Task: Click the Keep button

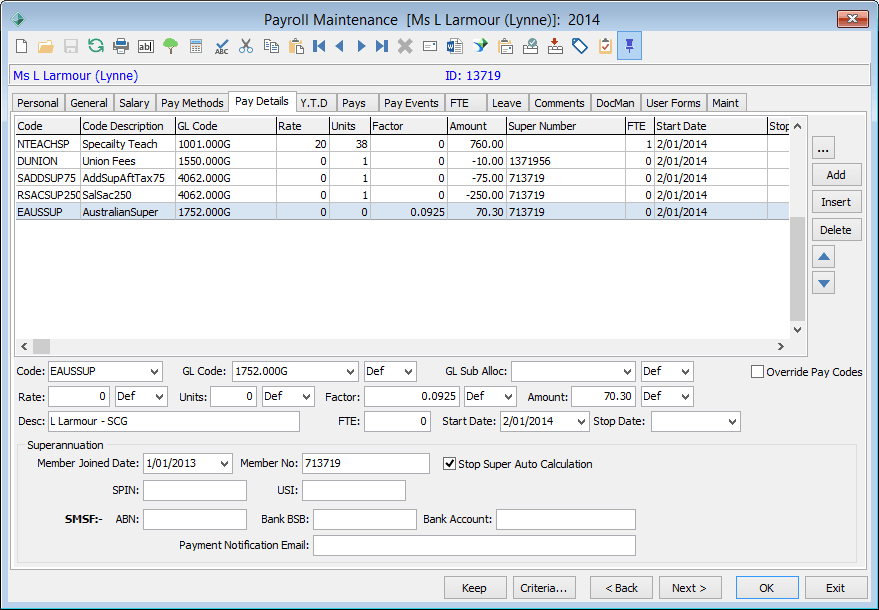Action: click(x=475, y=588)
